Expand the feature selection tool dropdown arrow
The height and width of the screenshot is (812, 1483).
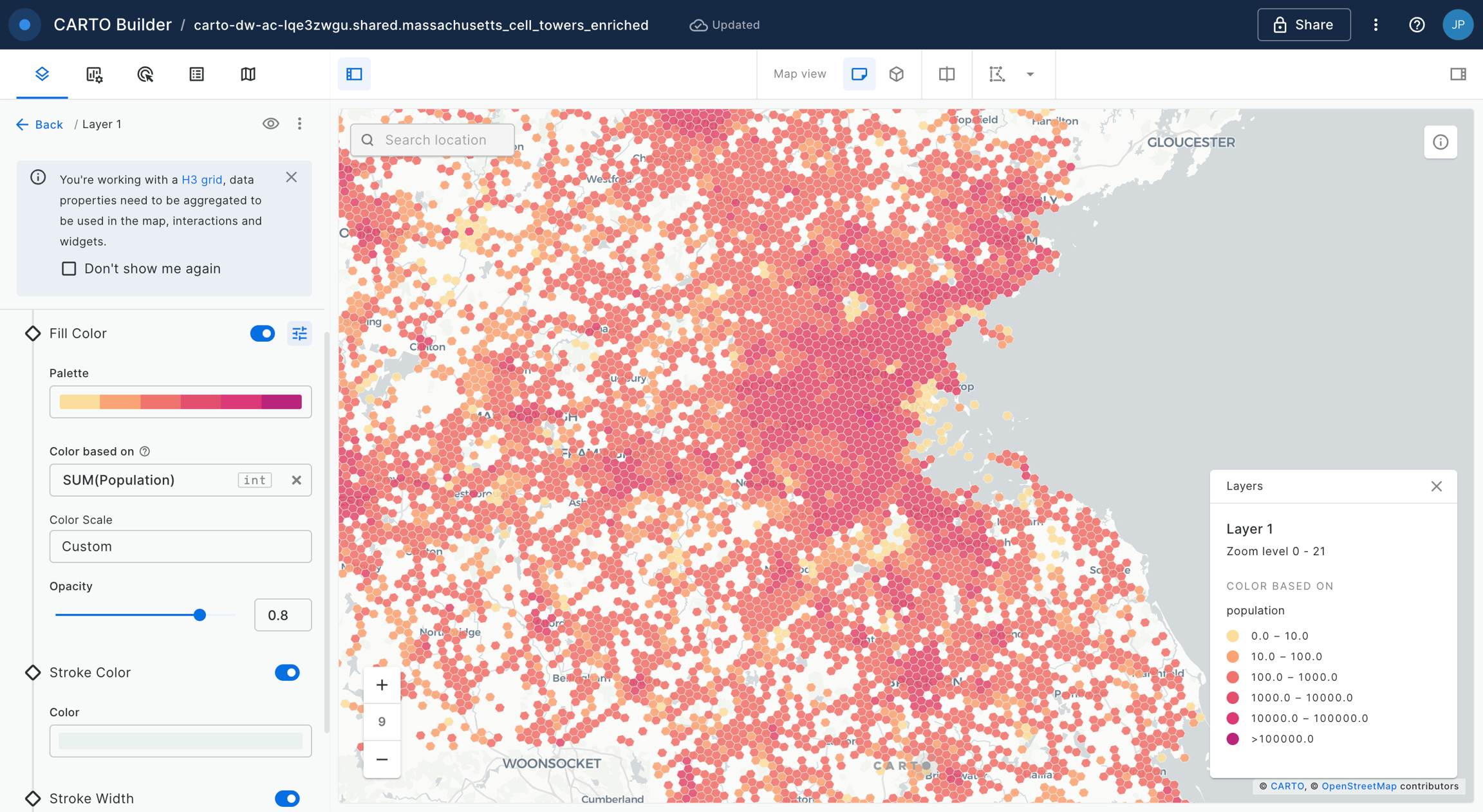click(1030, 74)
